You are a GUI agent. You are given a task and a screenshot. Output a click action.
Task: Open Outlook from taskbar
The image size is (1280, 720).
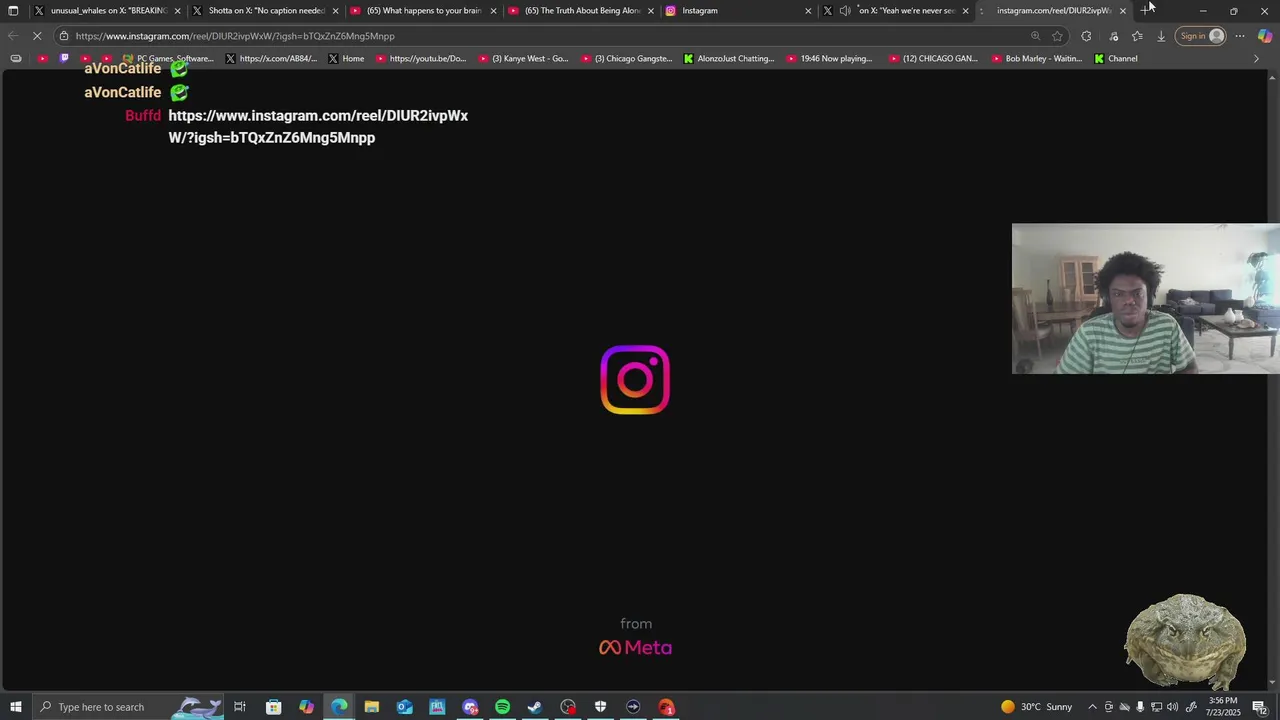(x=404, y=707)
